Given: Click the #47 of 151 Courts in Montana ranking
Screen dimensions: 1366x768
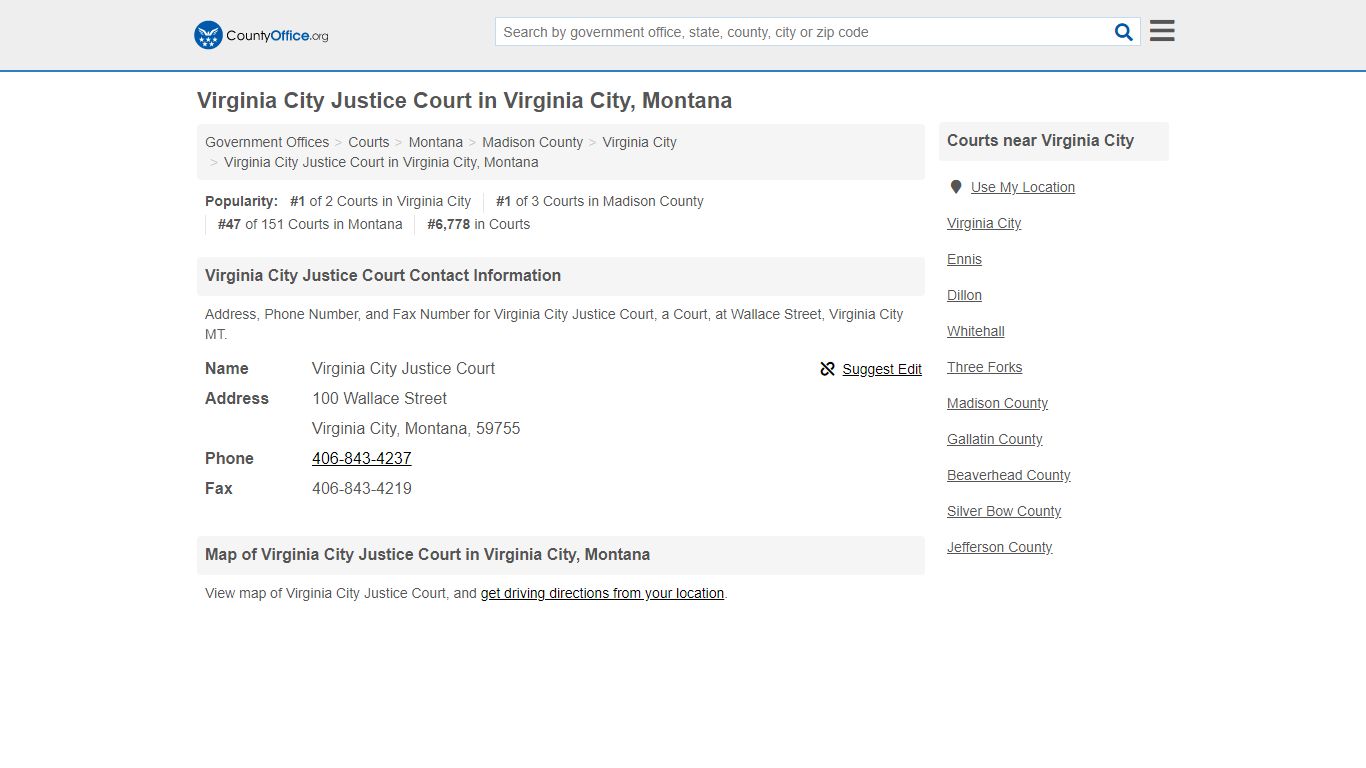Looking at the screenshot, I should [x=310, y=224].
